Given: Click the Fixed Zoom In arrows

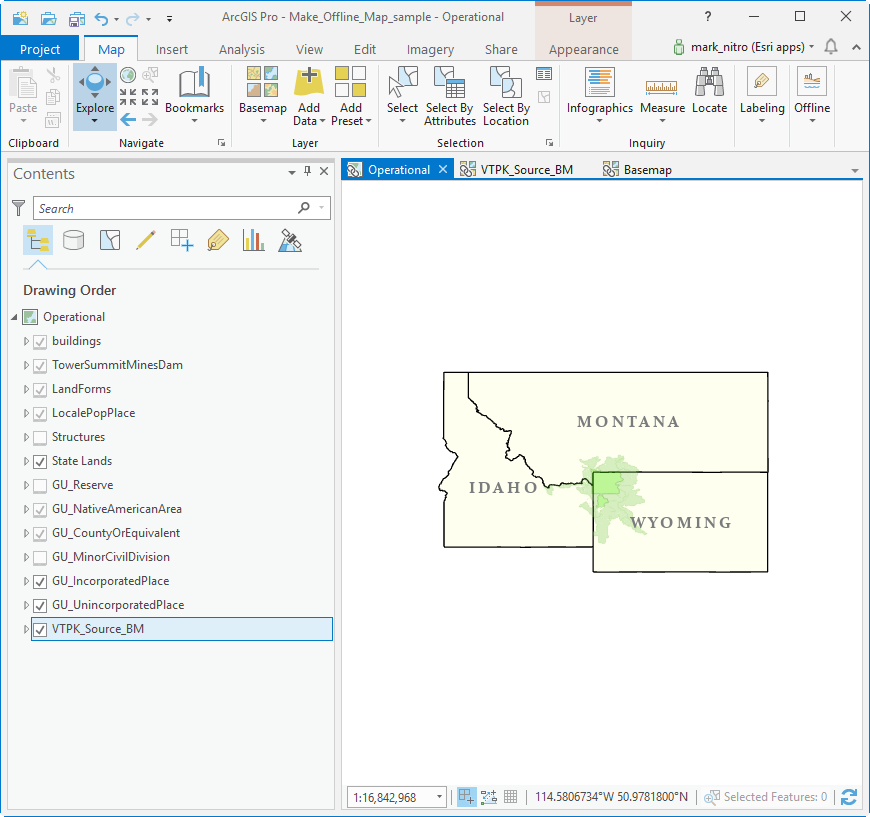Looking at the screenshot, I should coord(128,97).
